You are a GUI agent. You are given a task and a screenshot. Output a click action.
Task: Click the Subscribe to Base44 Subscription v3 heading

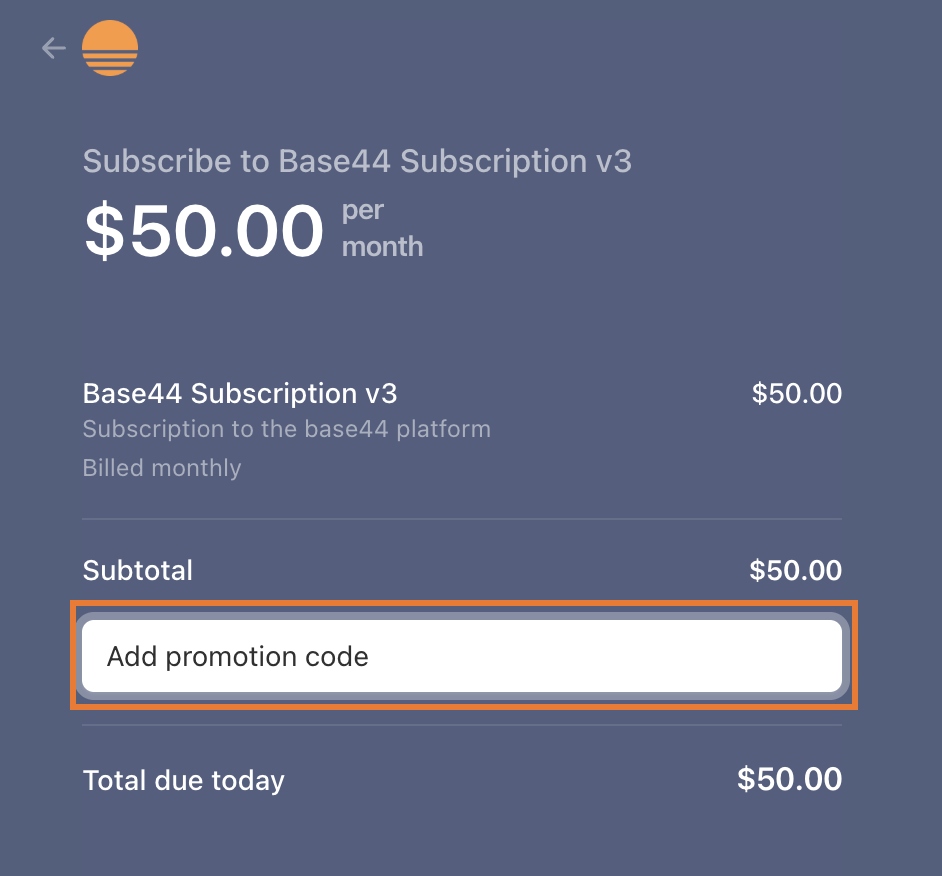pyautogui.click(x=358, y=161)
